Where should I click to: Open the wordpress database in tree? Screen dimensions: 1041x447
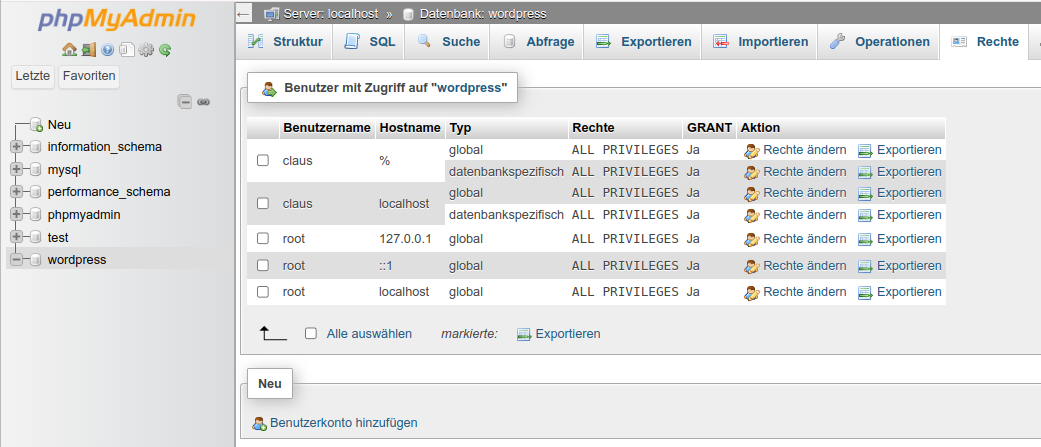(x=77, y=260)
